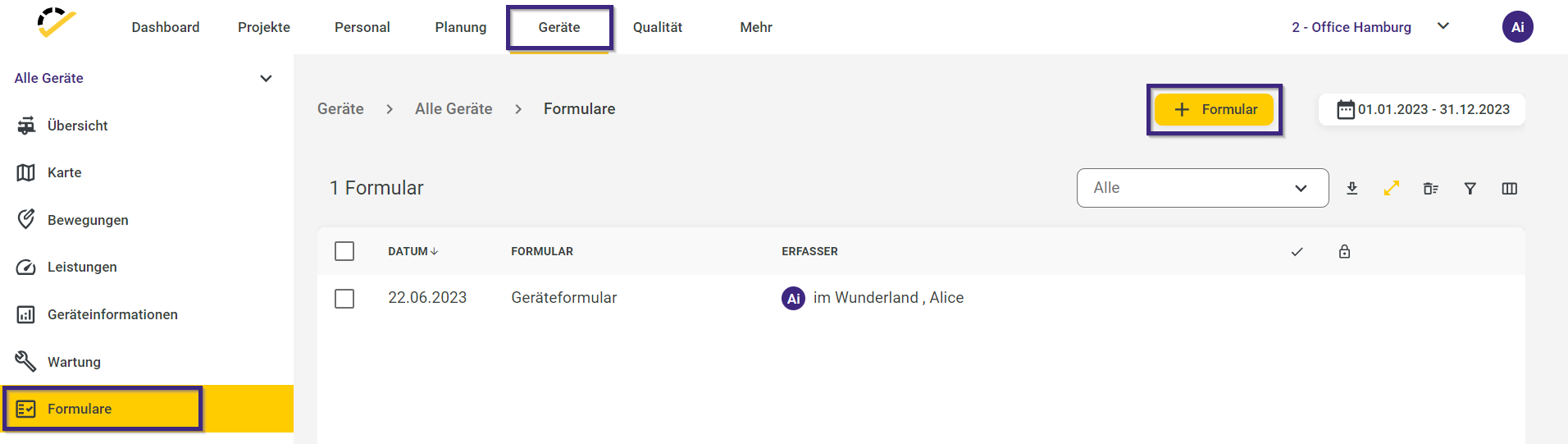Open the column settings icon
This screenshot has width=1568, height=444.
tap(1510, 189)
